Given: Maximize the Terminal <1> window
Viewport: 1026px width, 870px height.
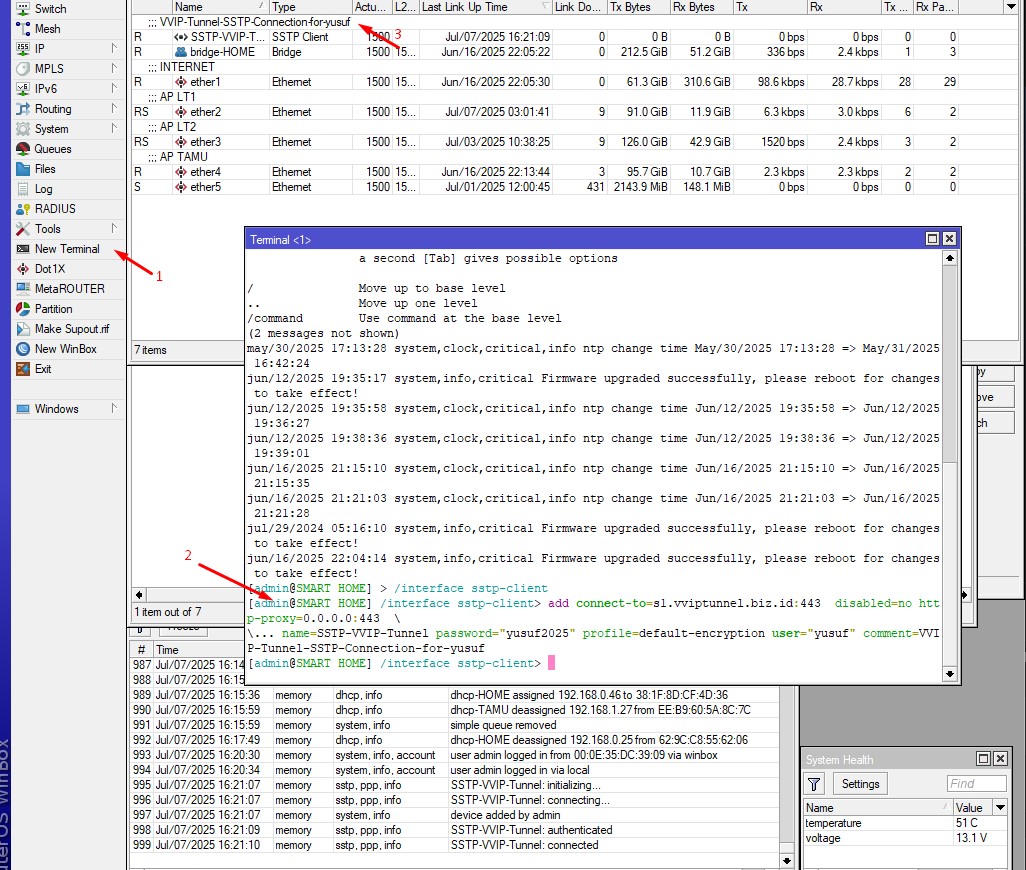Looking at the screenshot, I should click(x=932, y=239).
